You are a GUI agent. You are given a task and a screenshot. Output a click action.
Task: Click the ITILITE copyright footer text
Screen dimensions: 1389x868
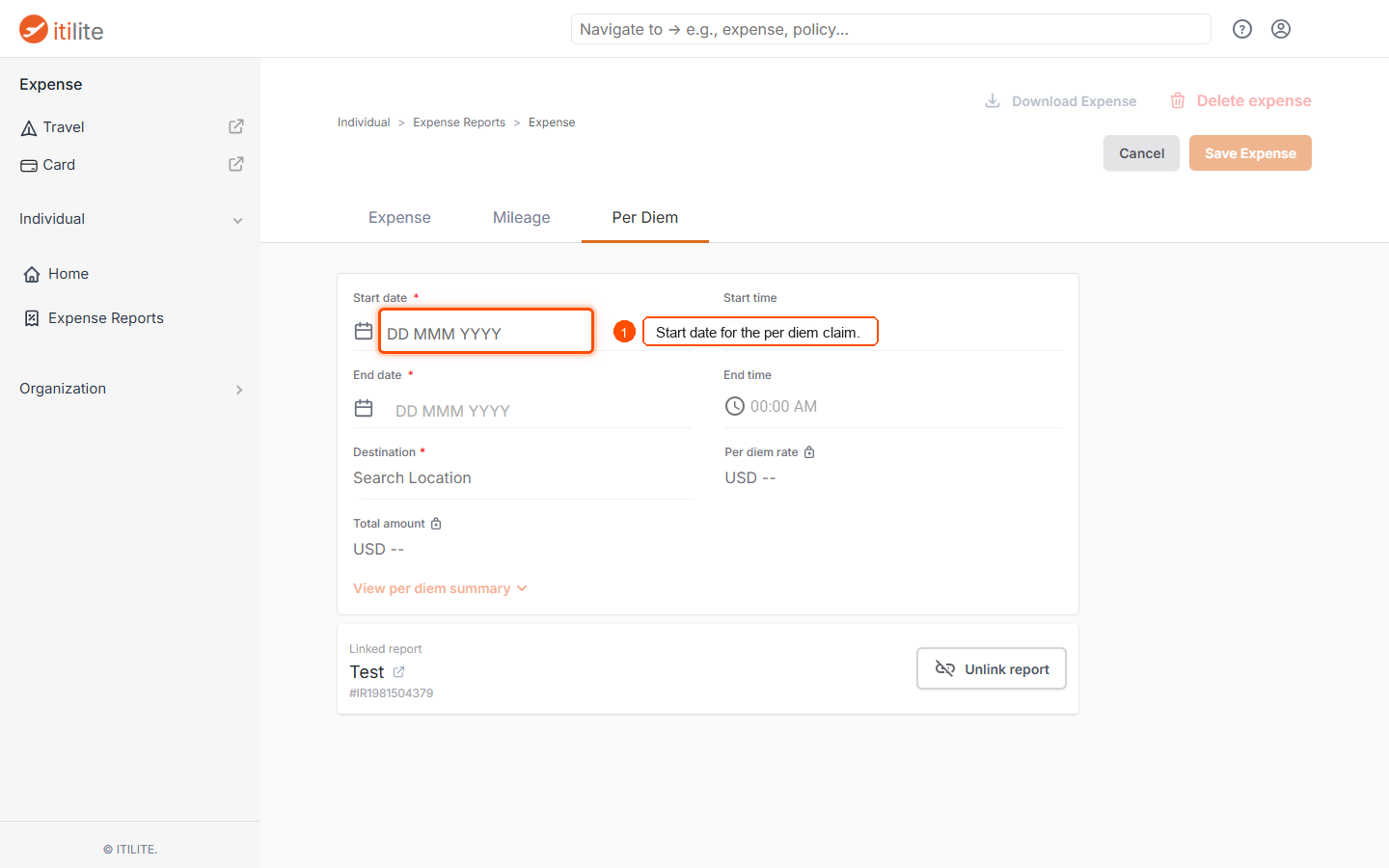click(130, 850)
